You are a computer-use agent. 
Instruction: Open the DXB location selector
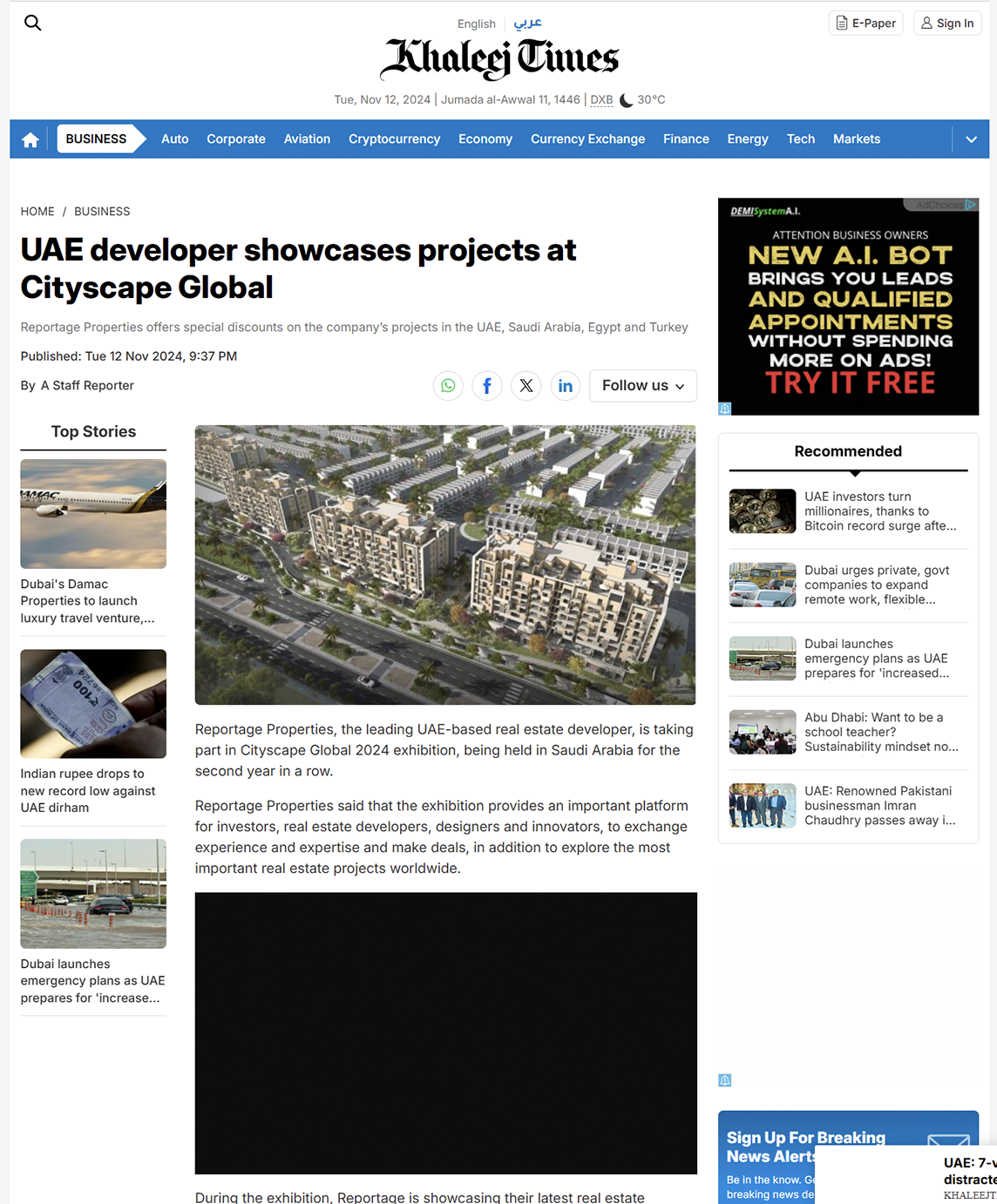[601, 99]
